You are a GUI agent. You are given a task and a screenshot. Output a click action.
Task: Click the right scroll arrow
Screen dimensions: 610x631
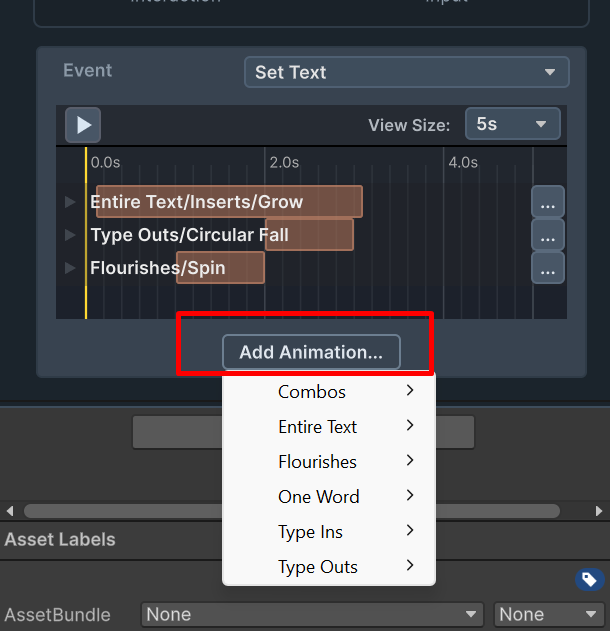coord(599,511)
